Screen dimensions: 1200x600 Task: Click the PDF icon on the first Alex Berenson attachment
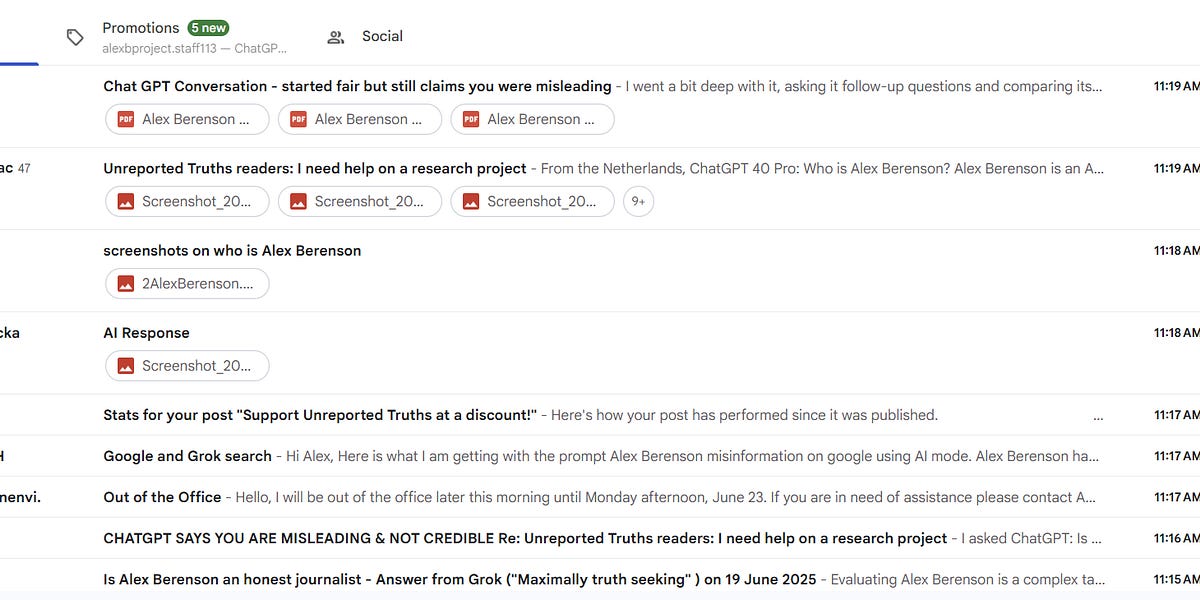124,119
